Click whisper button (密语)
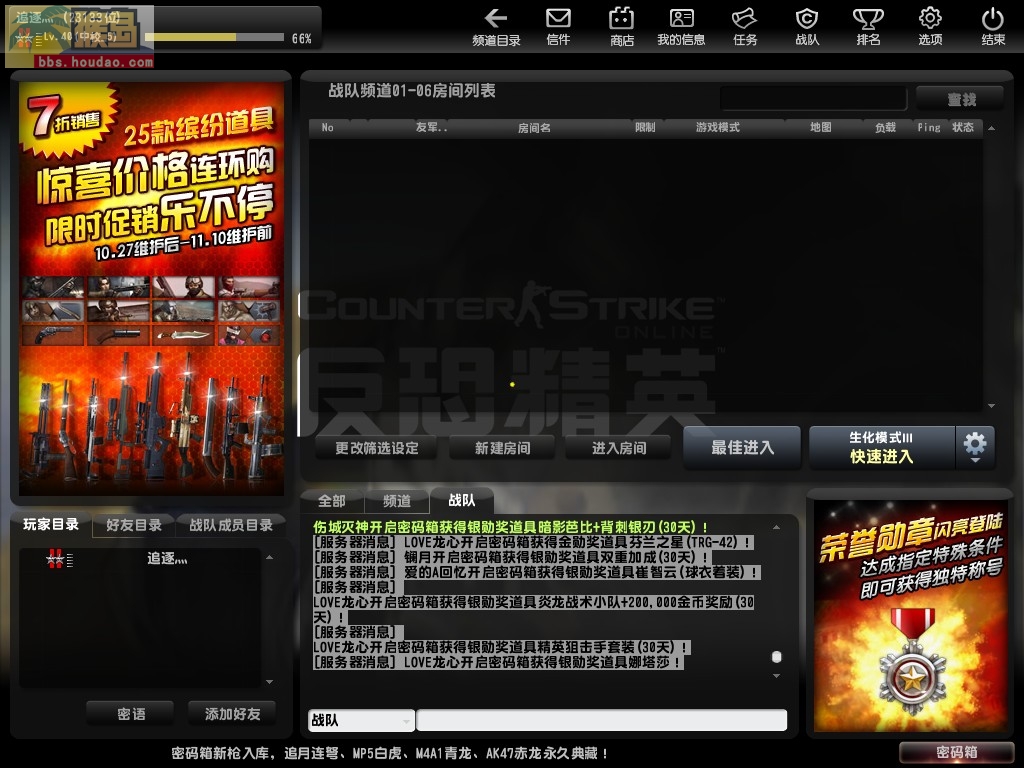 [x=131, y=714]
